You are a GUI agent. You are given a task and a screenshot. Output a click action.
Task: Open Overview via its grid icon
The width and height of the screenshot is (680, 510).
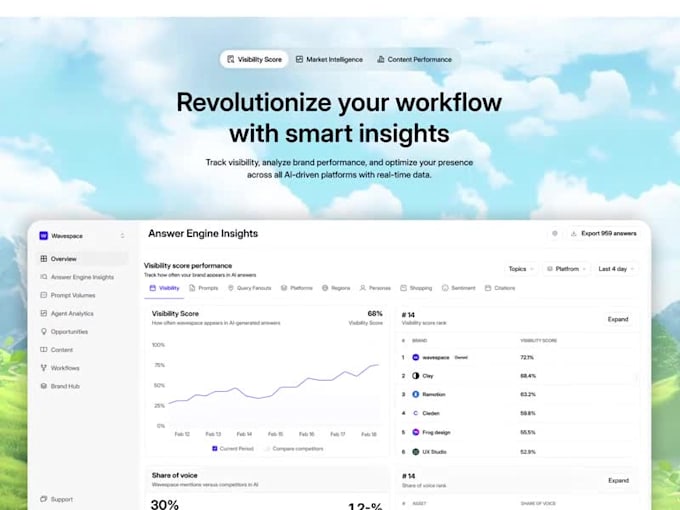pyautogui.click(x=43, y=259)
